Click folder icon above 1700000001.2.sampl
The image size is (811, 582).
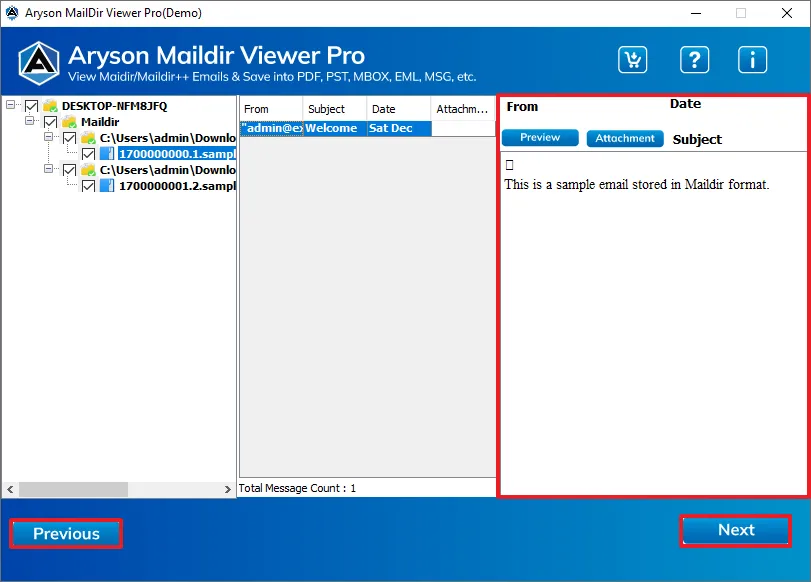tap(88, 170)
